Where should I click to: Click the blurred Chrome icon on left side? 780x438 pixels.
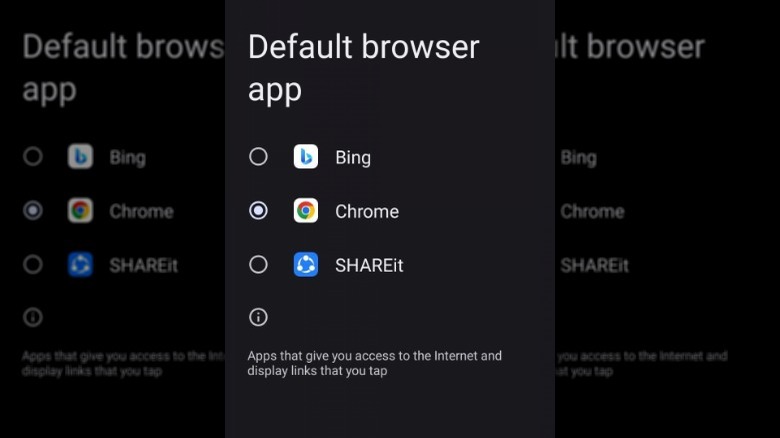pos(80,211)
